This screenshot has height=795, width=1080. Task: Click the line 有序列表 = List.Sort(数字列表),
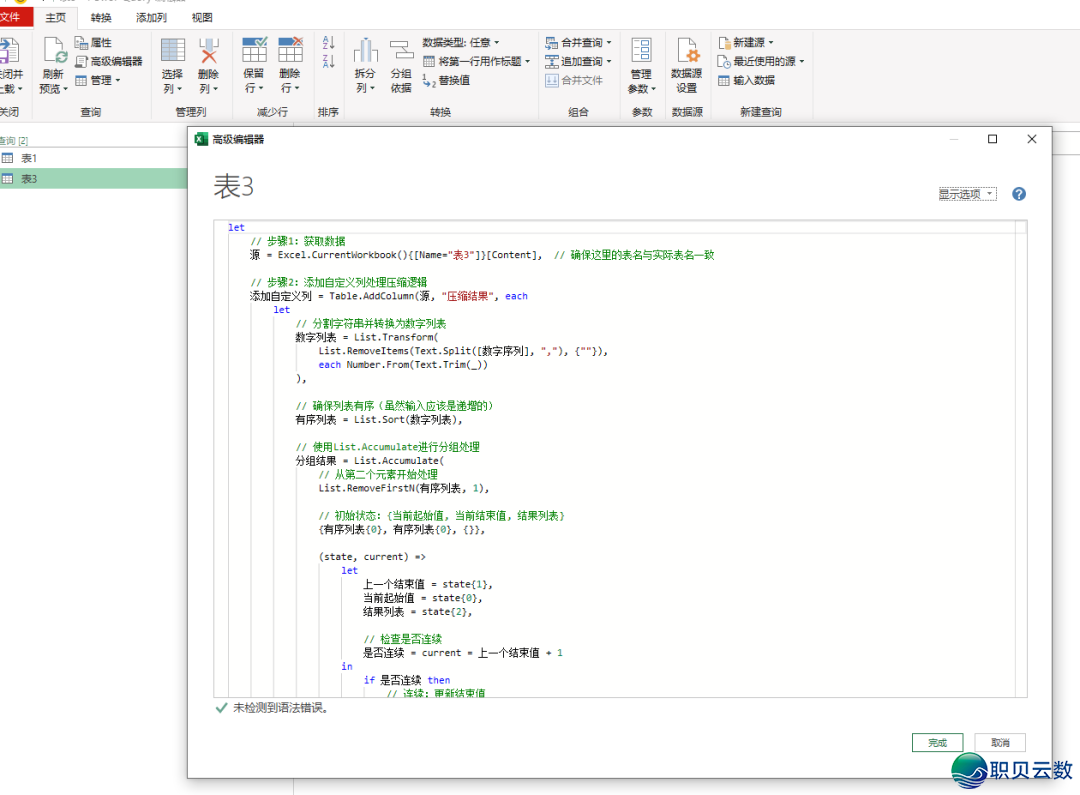379,420
